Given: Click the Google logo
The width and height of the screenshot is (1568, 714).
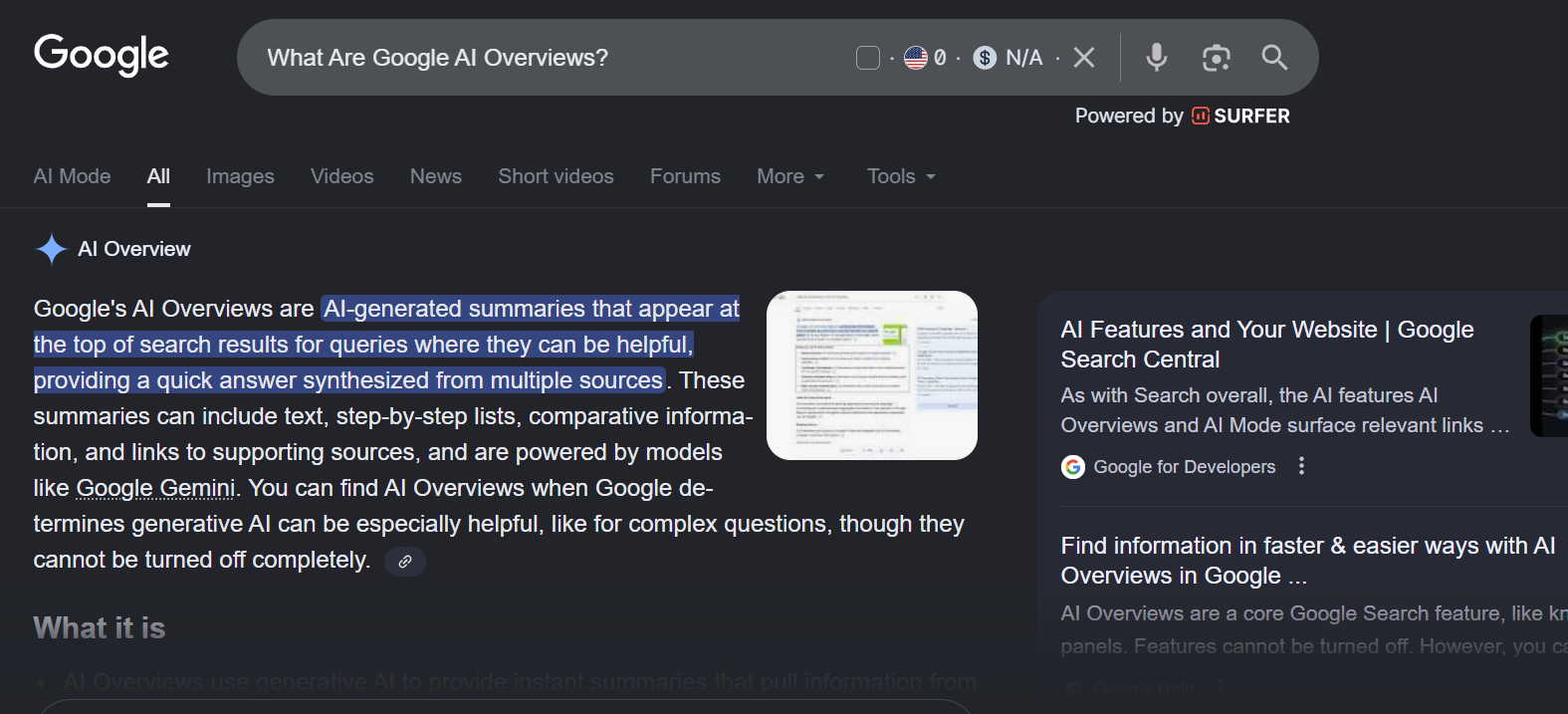Looking at the screenshot, I should [102, 55].
